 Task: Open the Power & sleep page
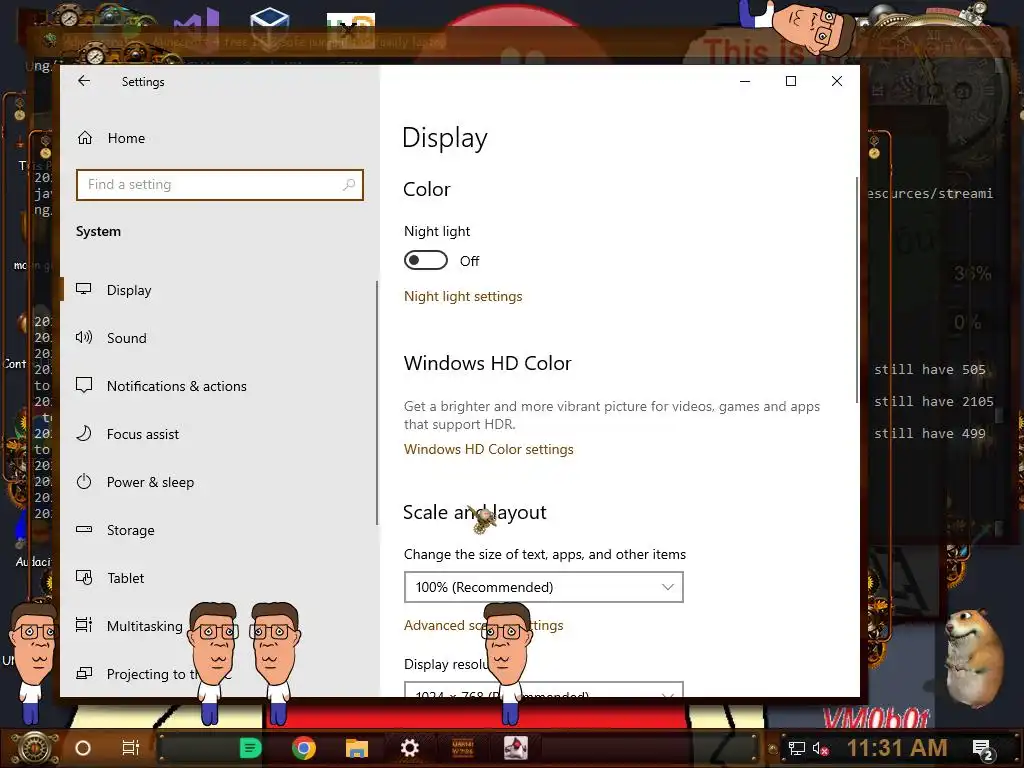135,482
